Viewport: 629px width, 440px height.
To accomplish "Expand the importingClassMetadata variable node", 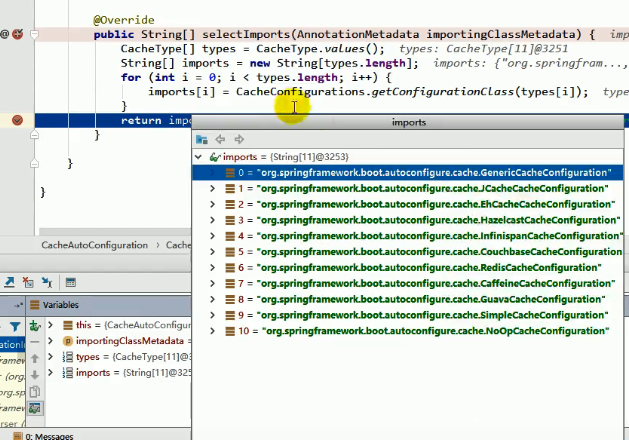I will click(x=51, y=341).
